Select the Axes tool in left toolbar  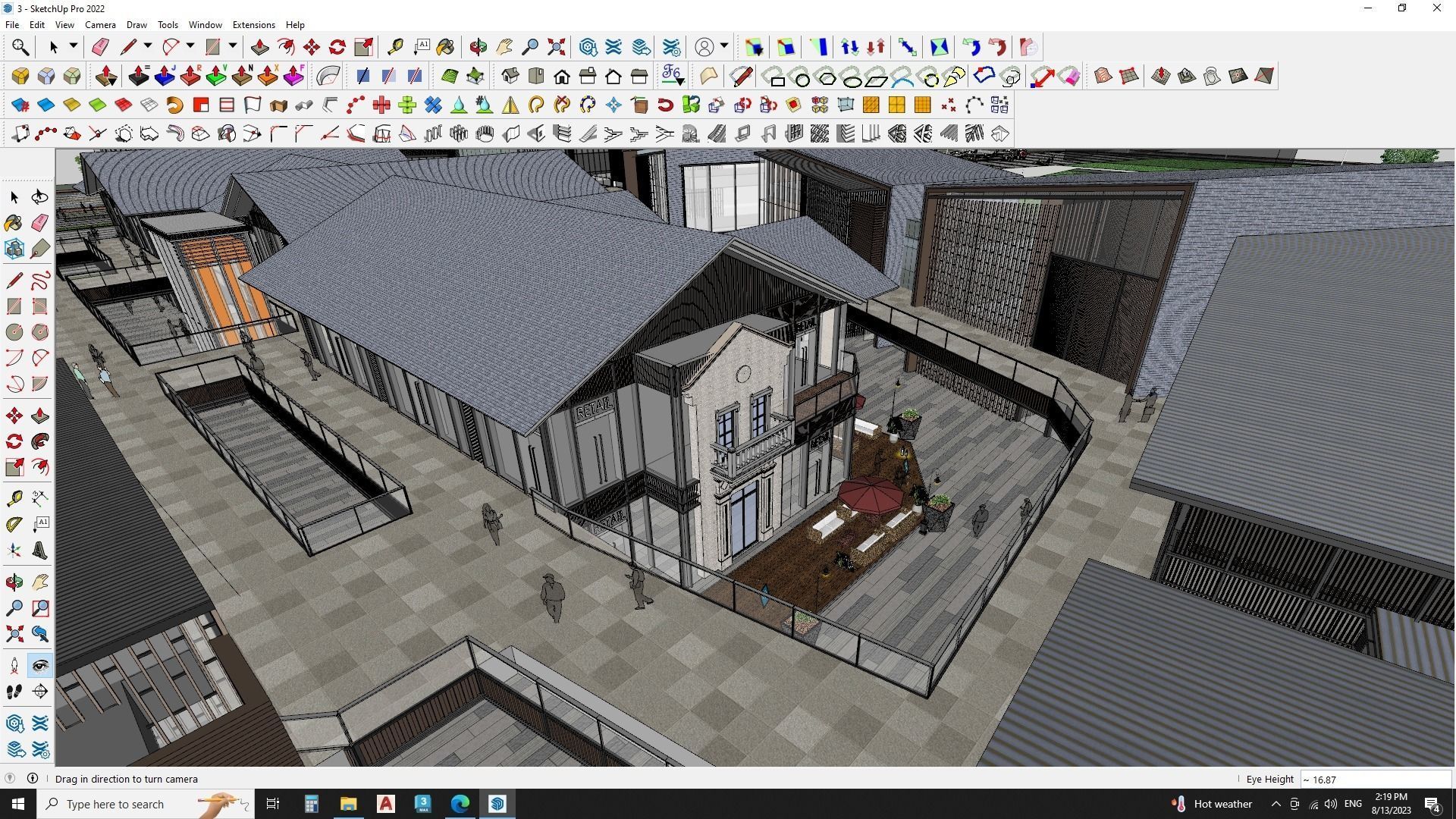[x=14, y=551]
